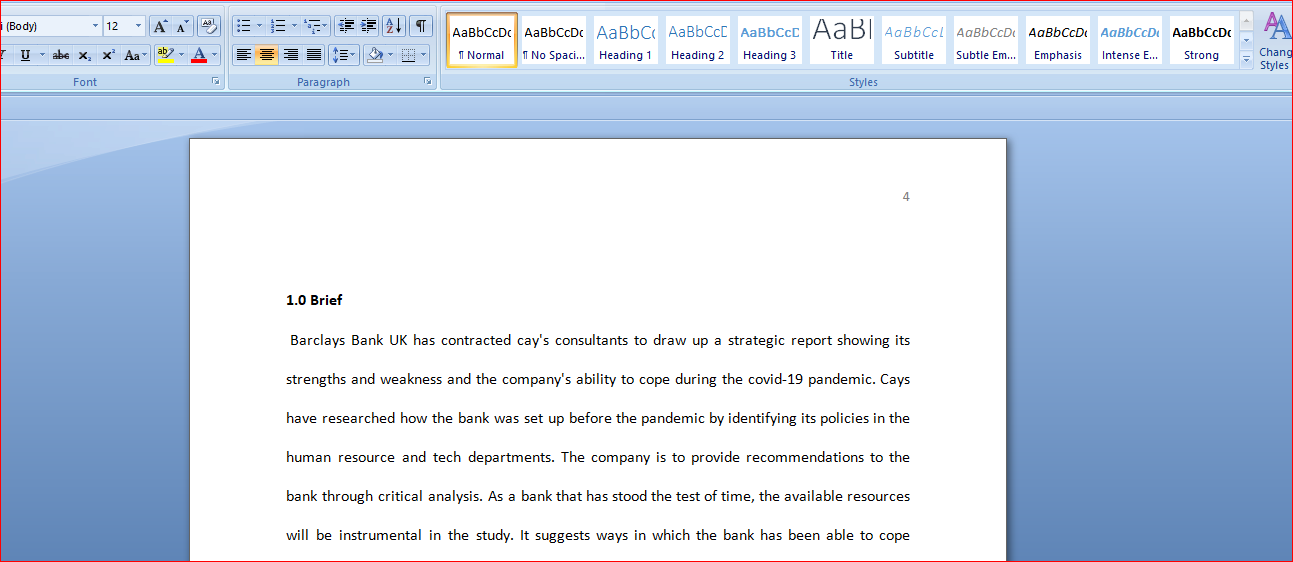Toggle superscript formatting
1293x562 pixels.
(x=108, y=55)
